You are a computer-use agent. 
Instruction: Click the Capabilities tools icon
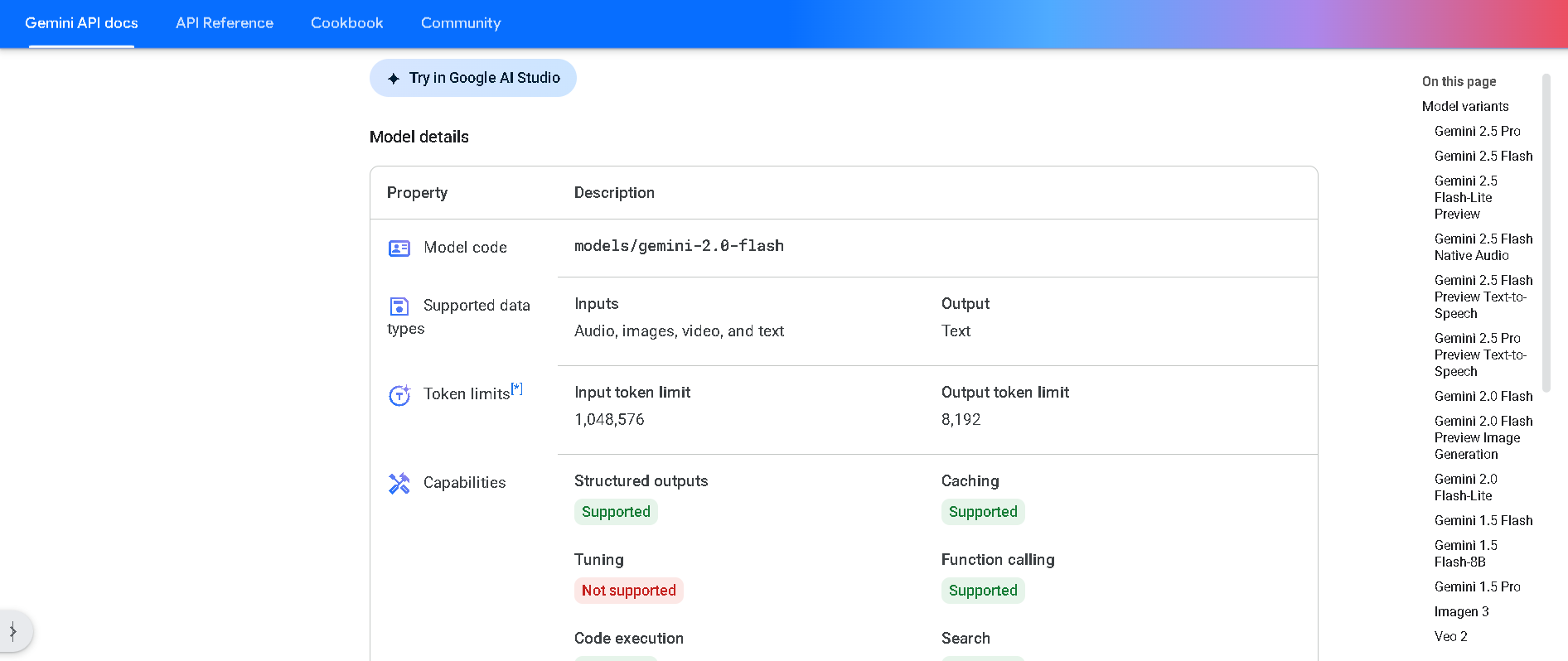pyautogui.click(x=399, y=483)
